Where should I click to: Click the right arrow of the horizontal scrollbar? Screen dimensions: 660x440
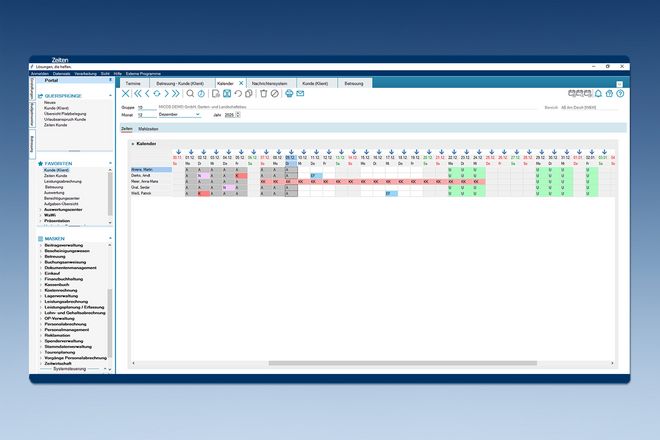(x=612, y=363)
